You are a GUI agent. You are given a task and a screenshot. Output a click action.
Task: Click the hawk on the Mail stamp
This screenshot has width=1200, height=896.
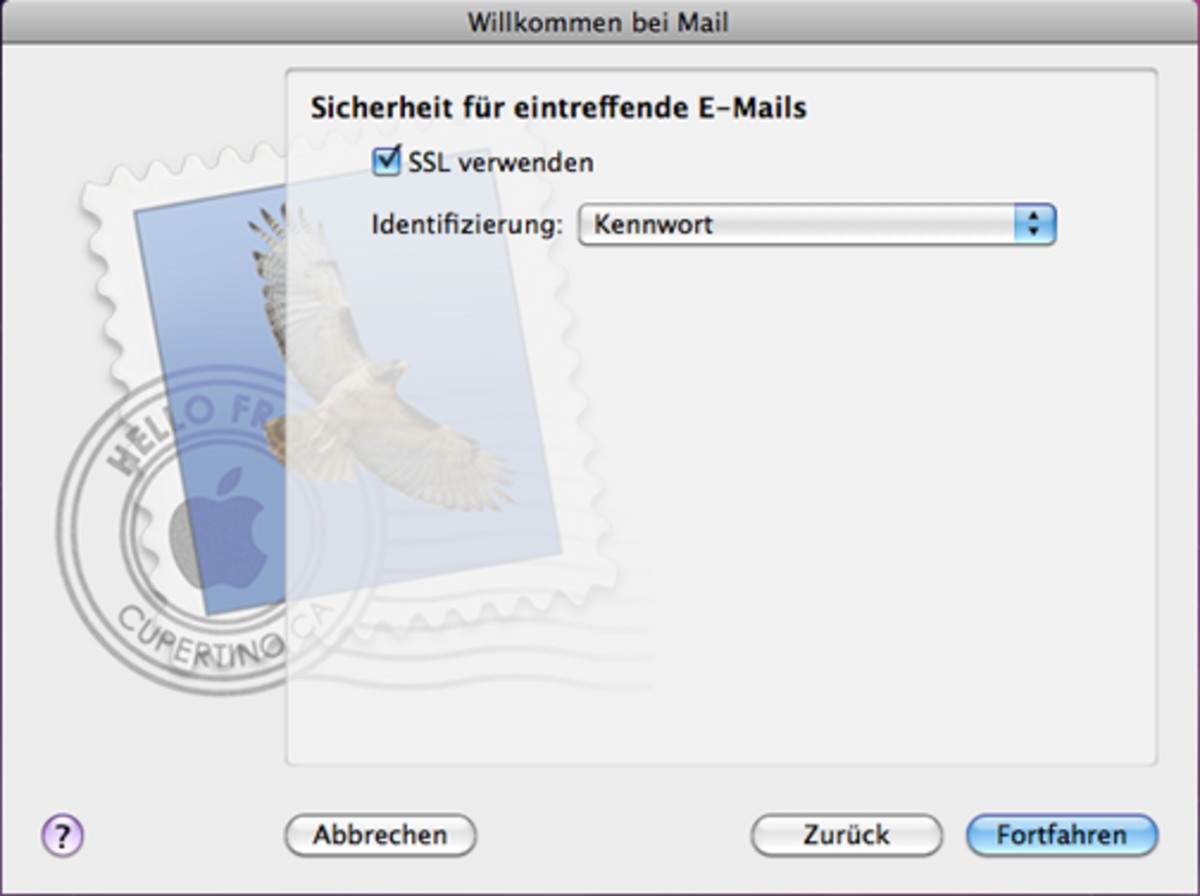point(360,380)
